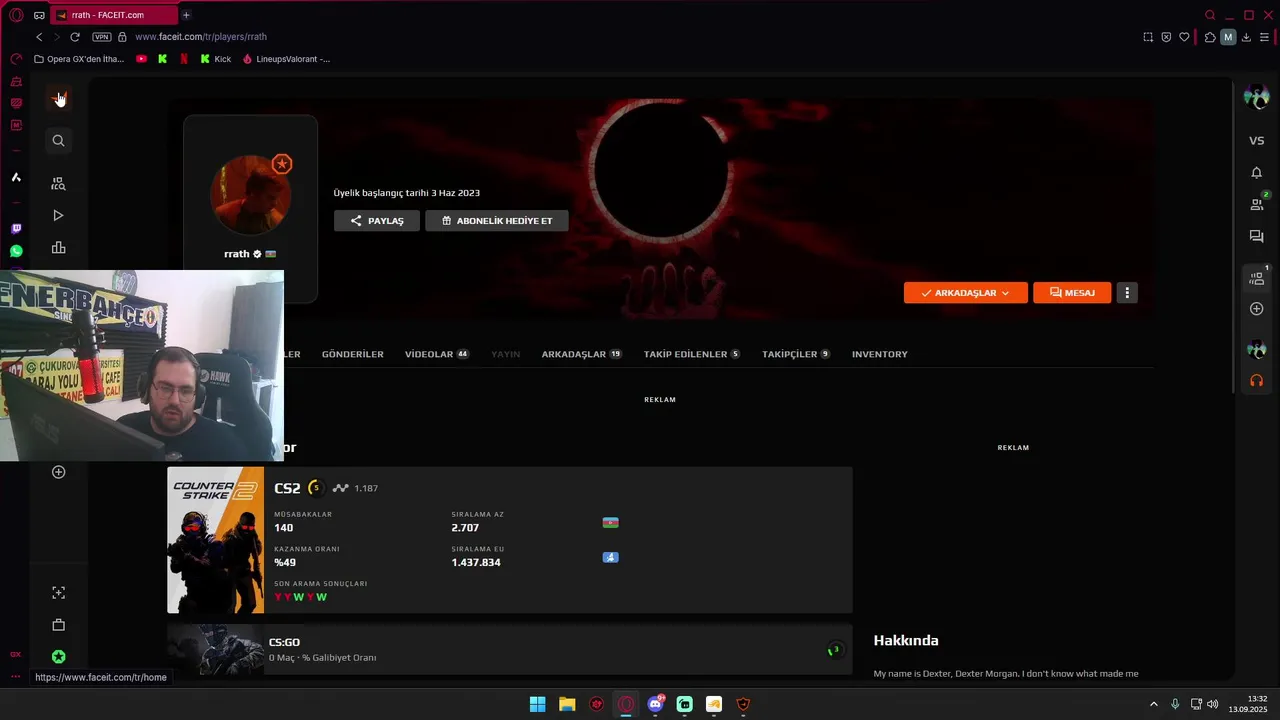Viewport: 1280px width, 720px height.
Task: Open the account avatar at the top right
Action: (1256, 97)
